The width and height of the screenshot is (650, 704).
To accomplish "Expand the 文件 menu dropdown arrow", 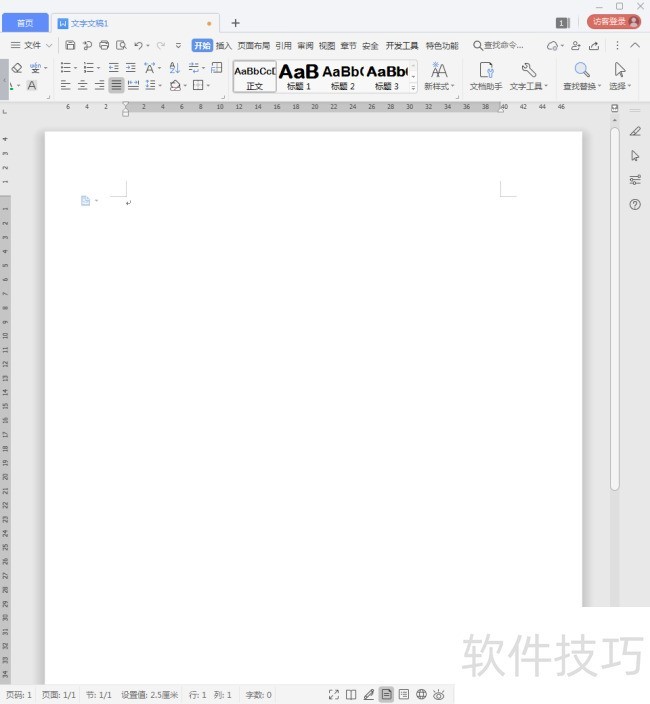I will click(x=49, y=45).
